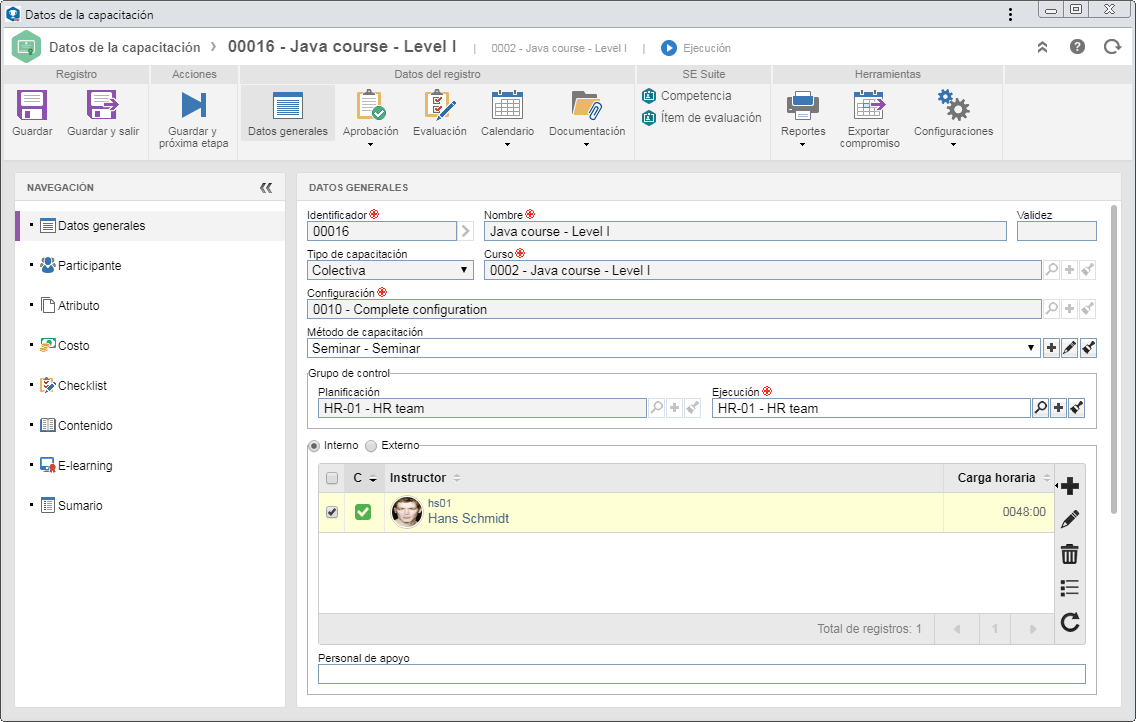Open Método de capacitación Seminar dropdown
Image resolution: width=1136 pixels, height=722 pixels.
674,348
